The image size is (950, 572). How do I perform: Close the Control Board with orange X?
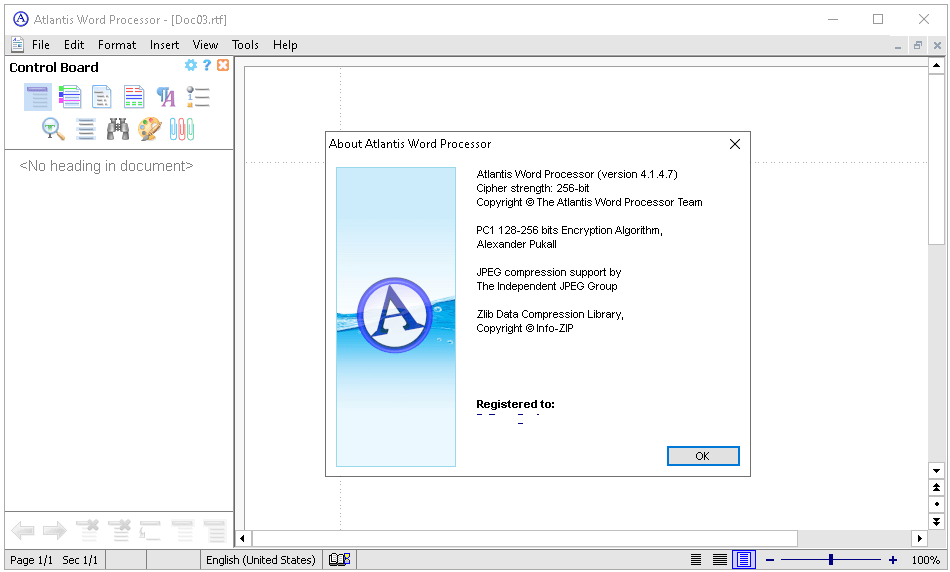(223, 65)
